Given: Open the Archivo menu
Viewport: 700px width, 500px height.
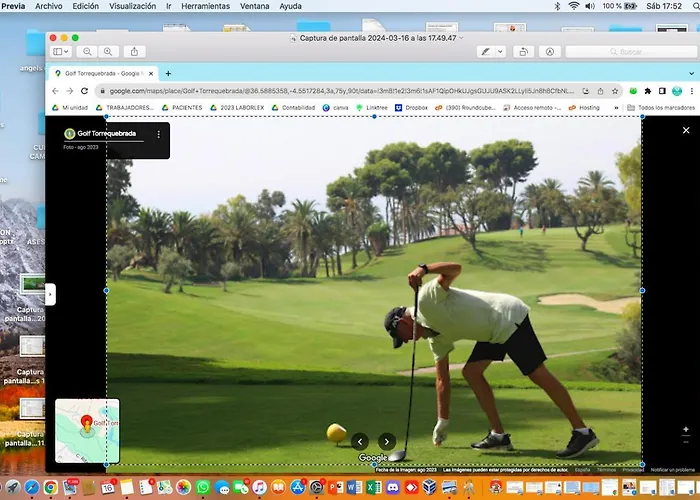Looking at the screenshot, I should pos(49,6).
